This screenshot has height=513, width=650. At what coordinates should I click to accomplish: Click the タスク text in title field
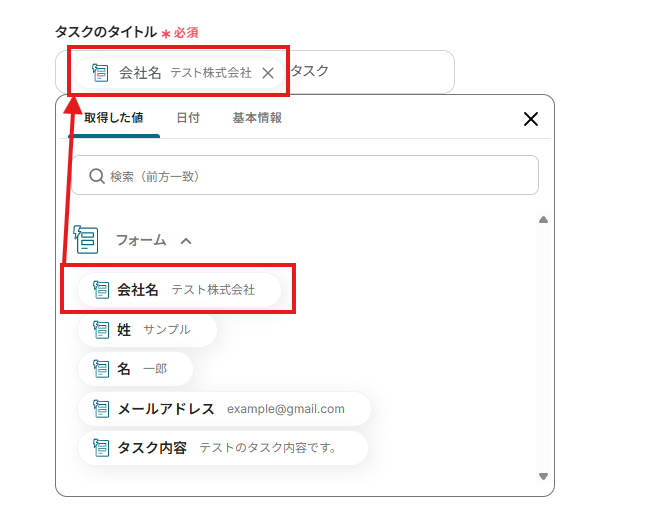click(310, 71)
